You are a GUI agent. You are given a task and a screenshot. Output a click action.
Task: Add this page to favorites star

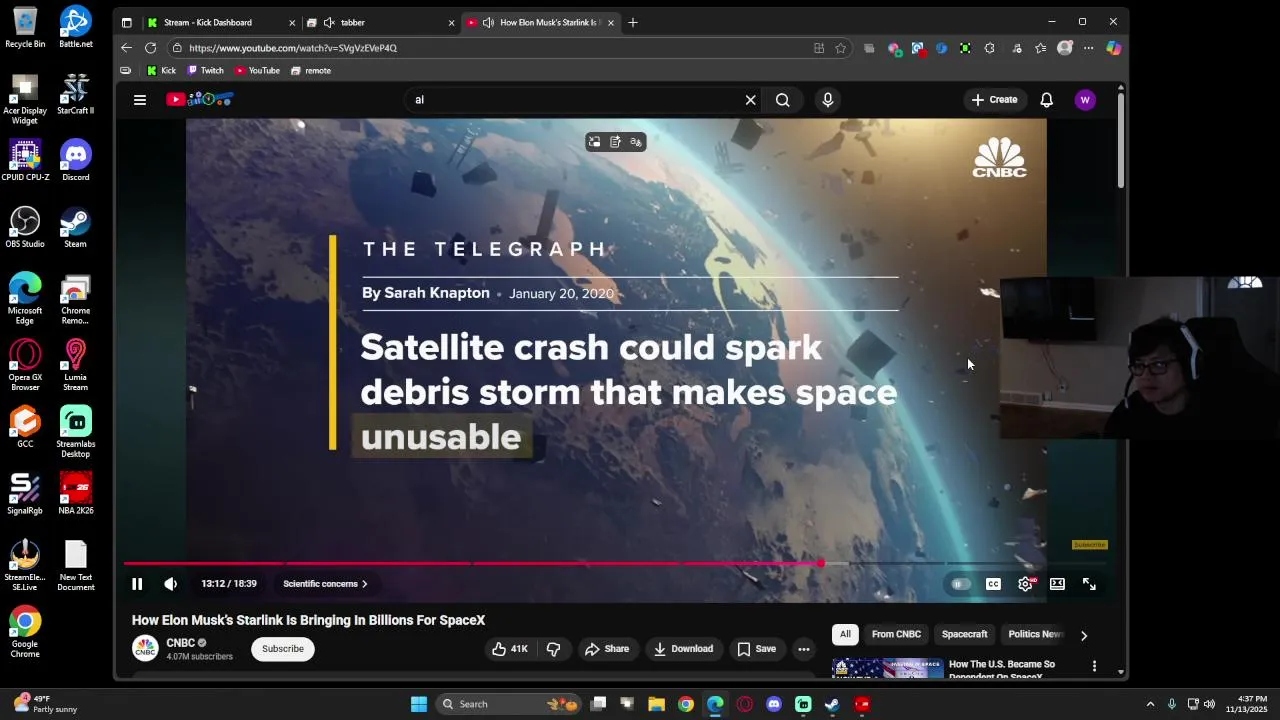(x=841, y=48)
